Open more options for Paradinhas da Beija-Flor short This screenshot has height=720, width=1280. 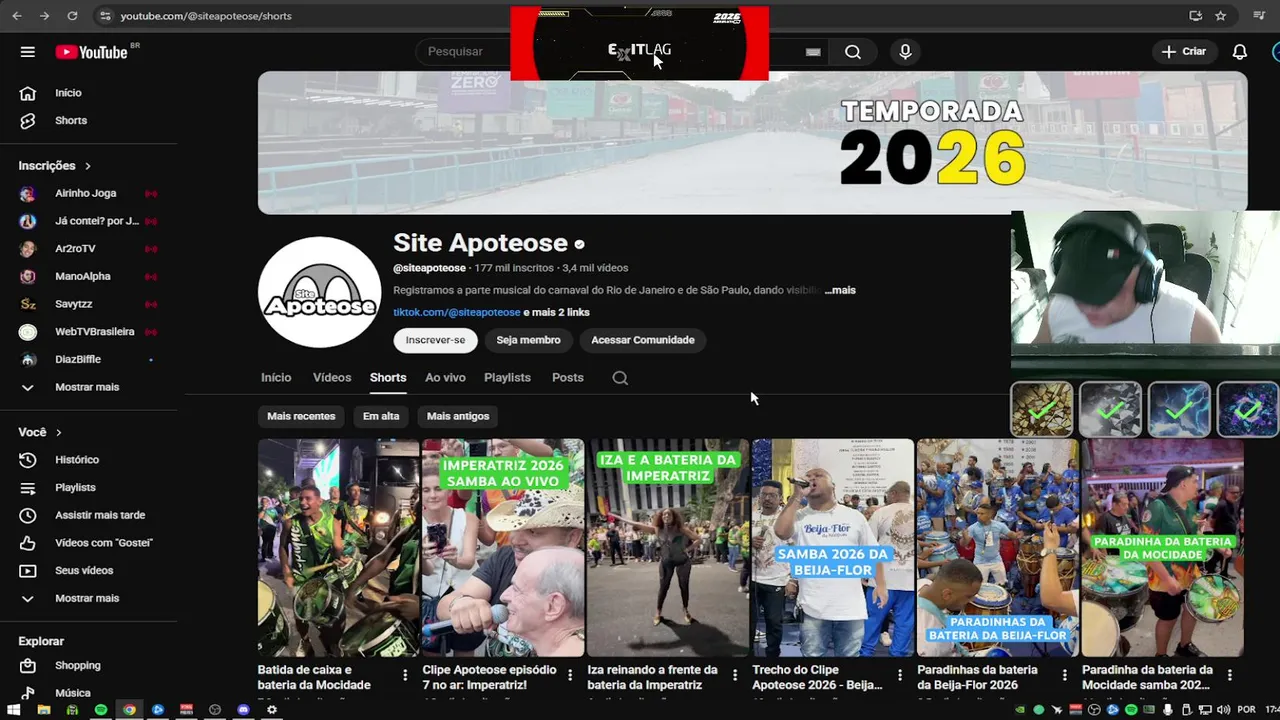click(x=1064, y=675)
